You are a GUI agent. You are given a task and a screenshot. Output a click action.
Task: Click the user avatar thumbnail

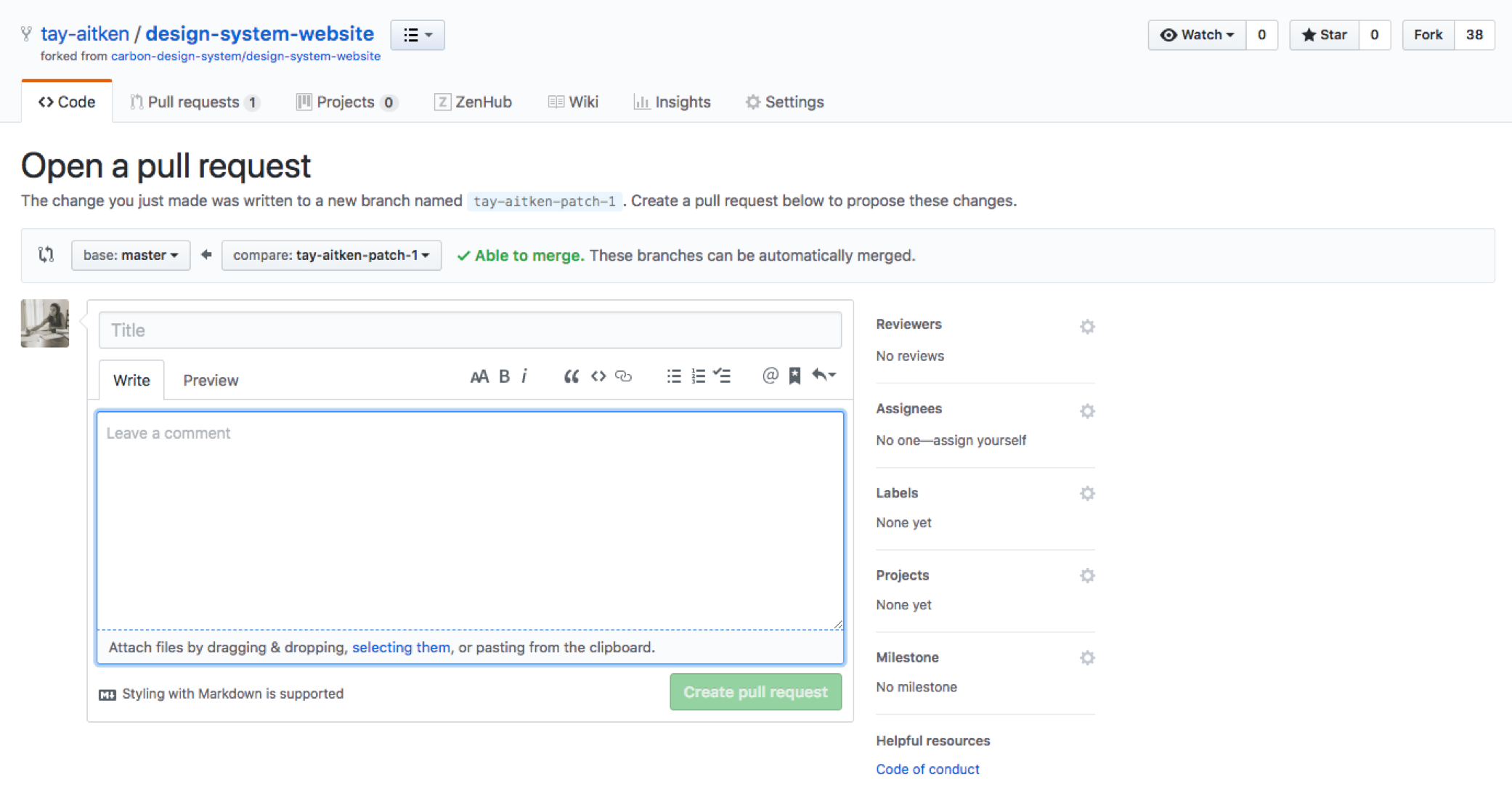click(45, 323)
